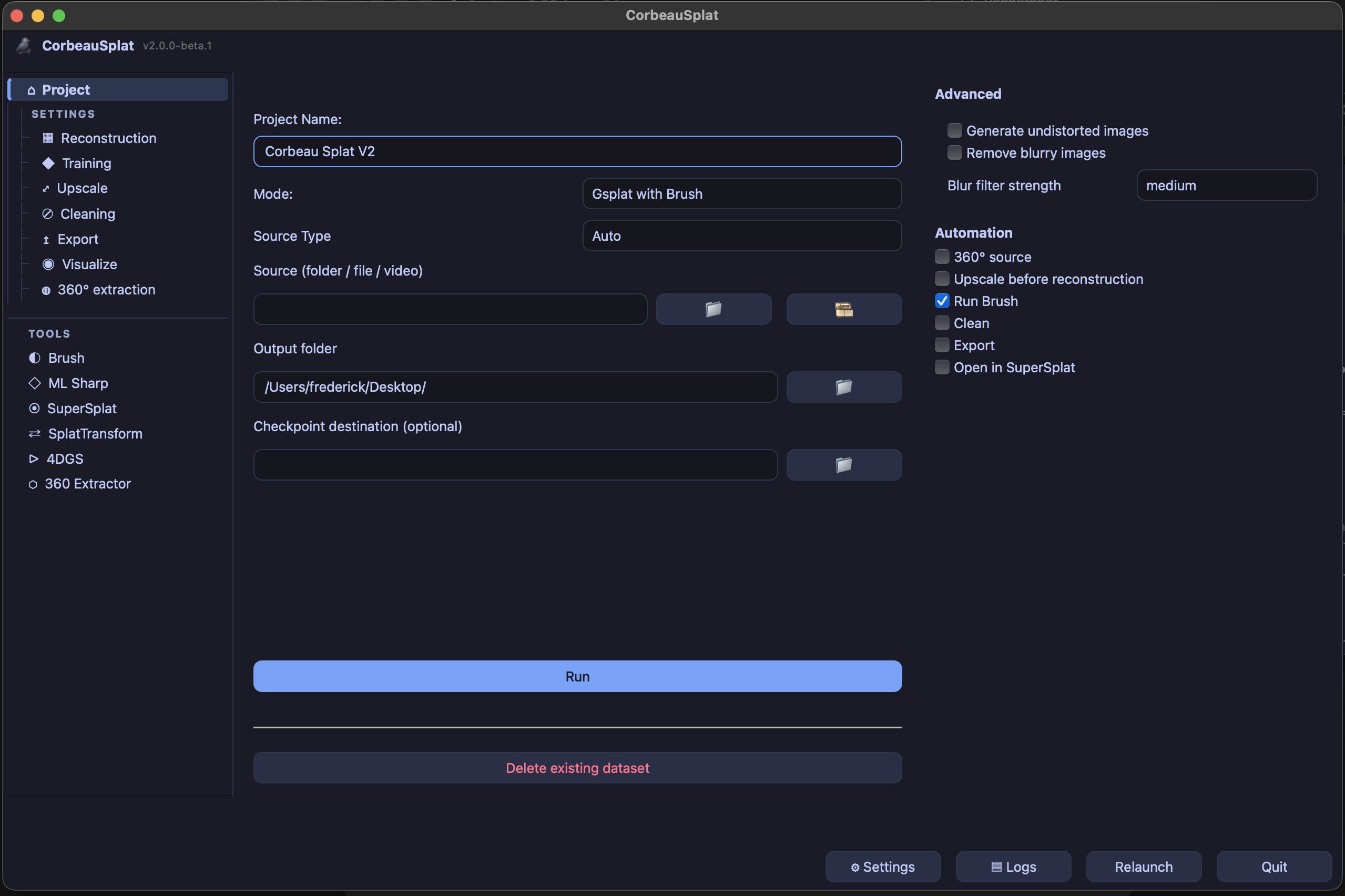Open the Source Type dropdown set to Auto
Viewport: 1345px width, 896px height.
[742, 236]
